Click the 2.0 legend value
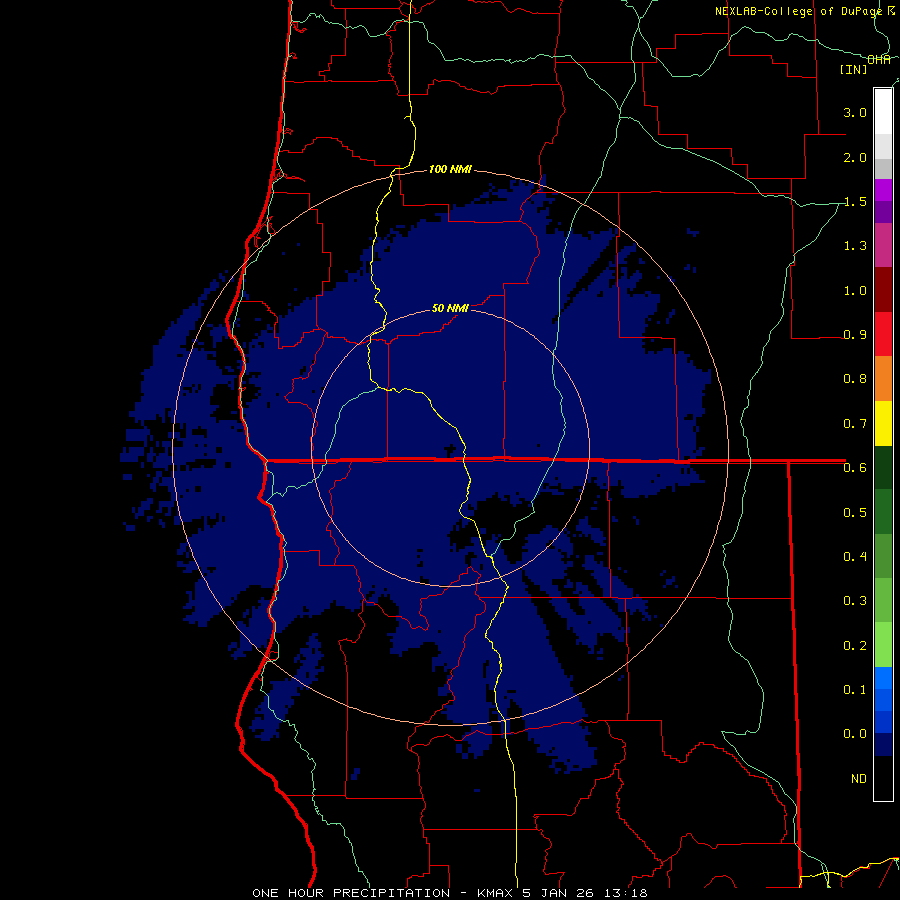The image size is (900, 900). pos(855,157)
